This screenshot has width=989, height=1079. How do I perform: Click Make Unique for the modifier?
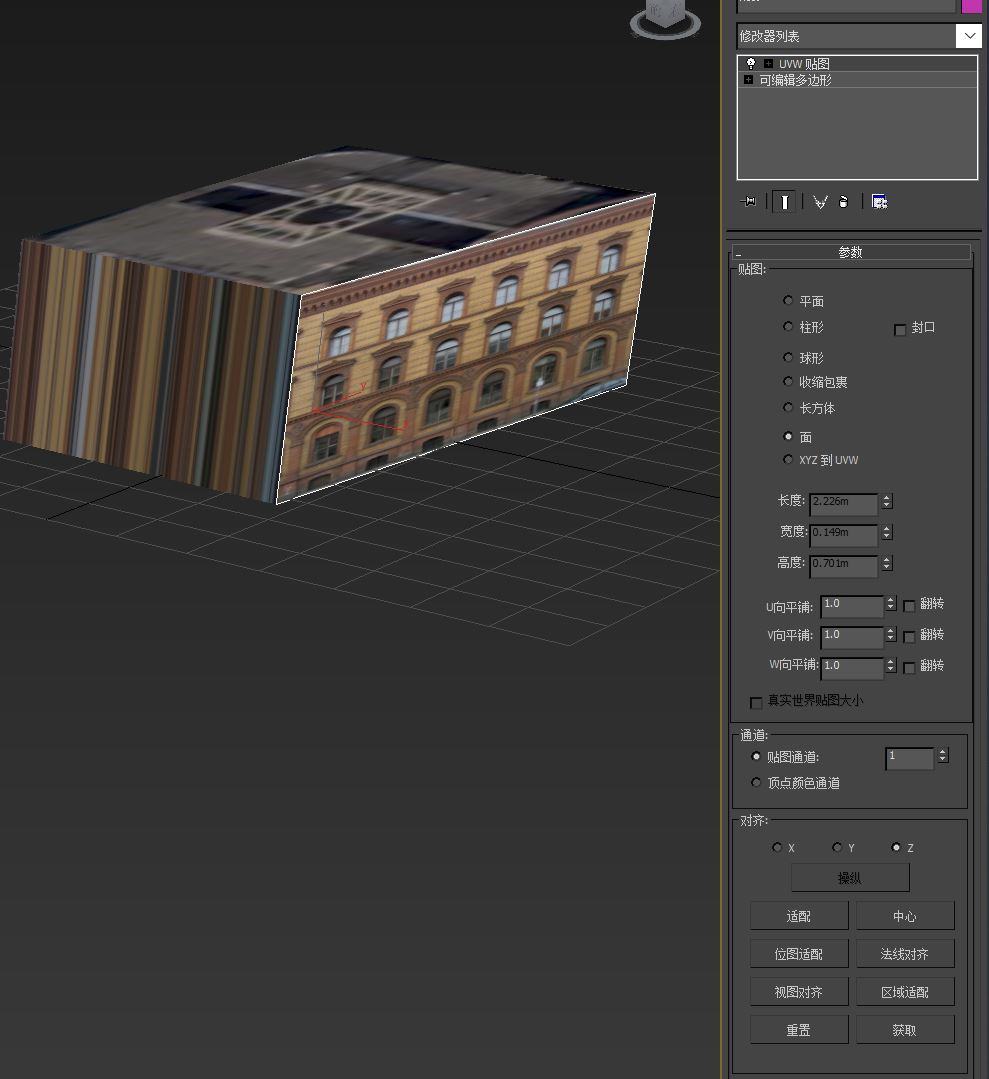pos(820,201)
